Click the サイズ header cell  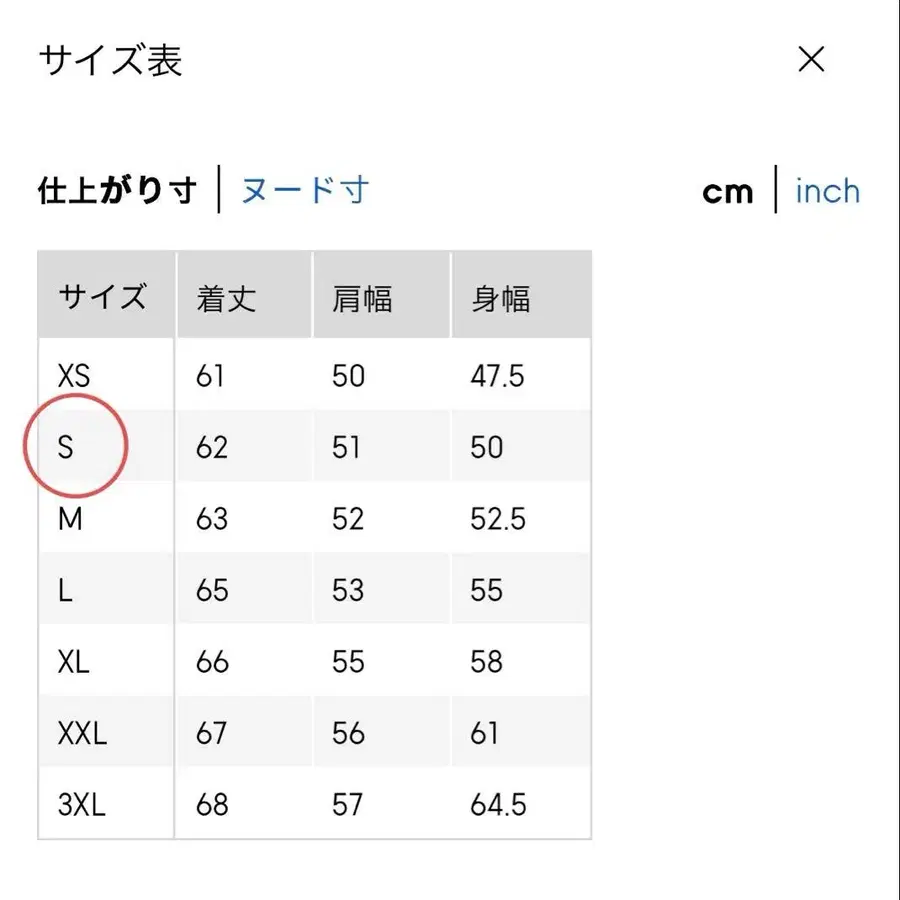point(103,294)
